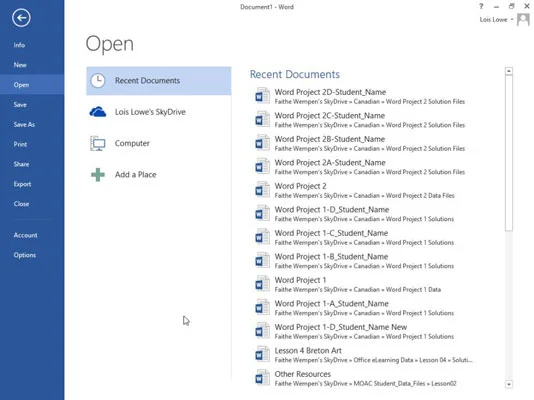Select the Recent Documents clock icon
Image resolution: width=534 pixels, height=400 pixels.
tap(98, 81)
